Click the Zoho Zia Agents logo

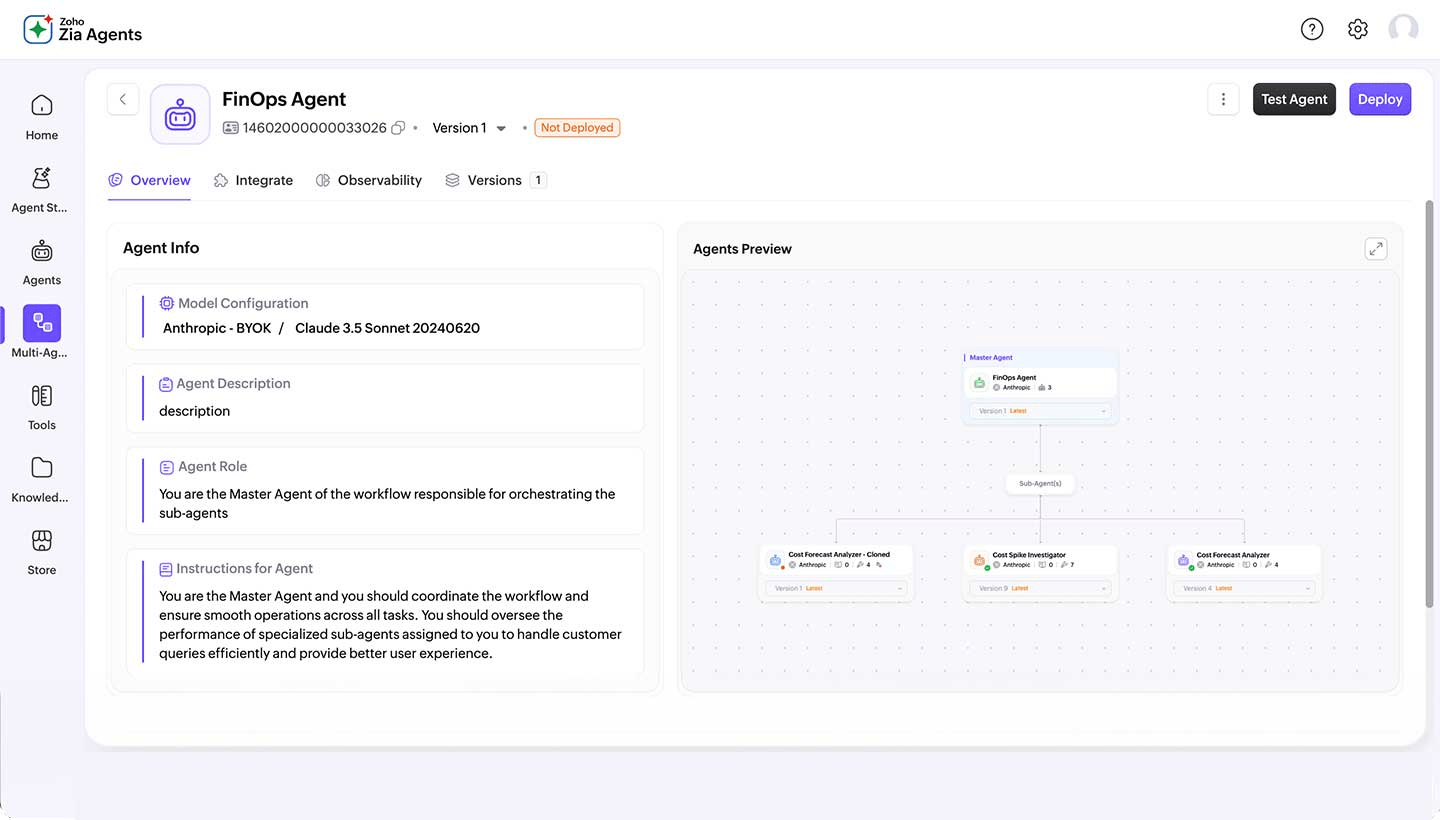(x=83, y=29)
